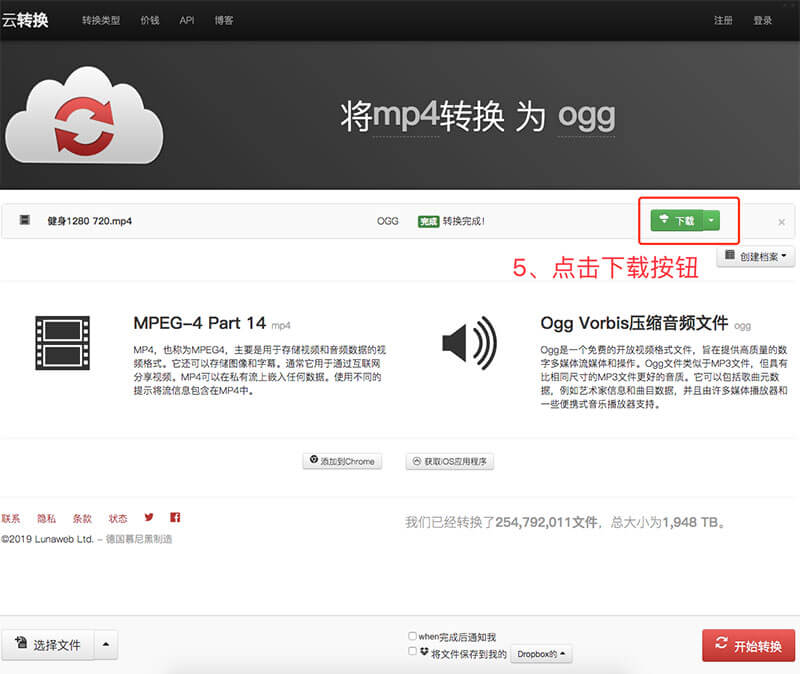This screenshot has height=674, width=800.
Task: Select the ogg target format in headline
Action: pos(586,117)
